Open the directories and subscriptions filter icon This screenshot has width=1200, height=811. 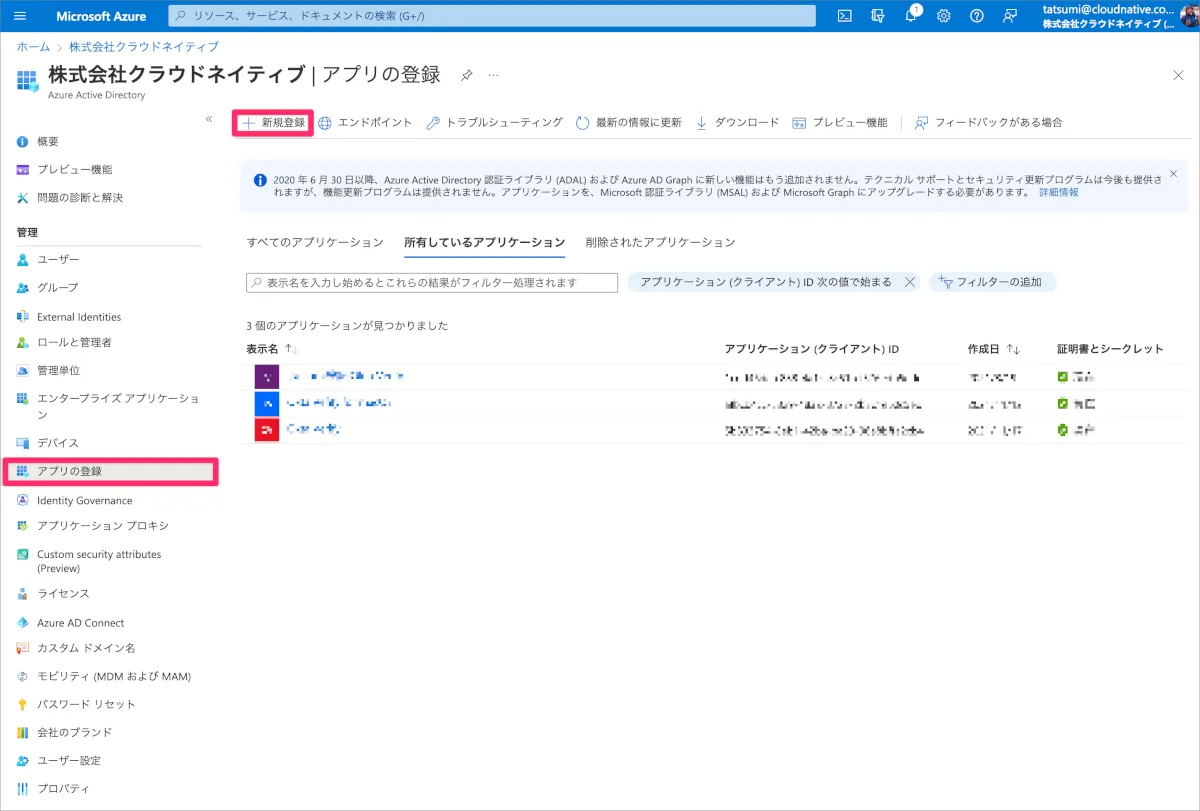coord(878,16)
